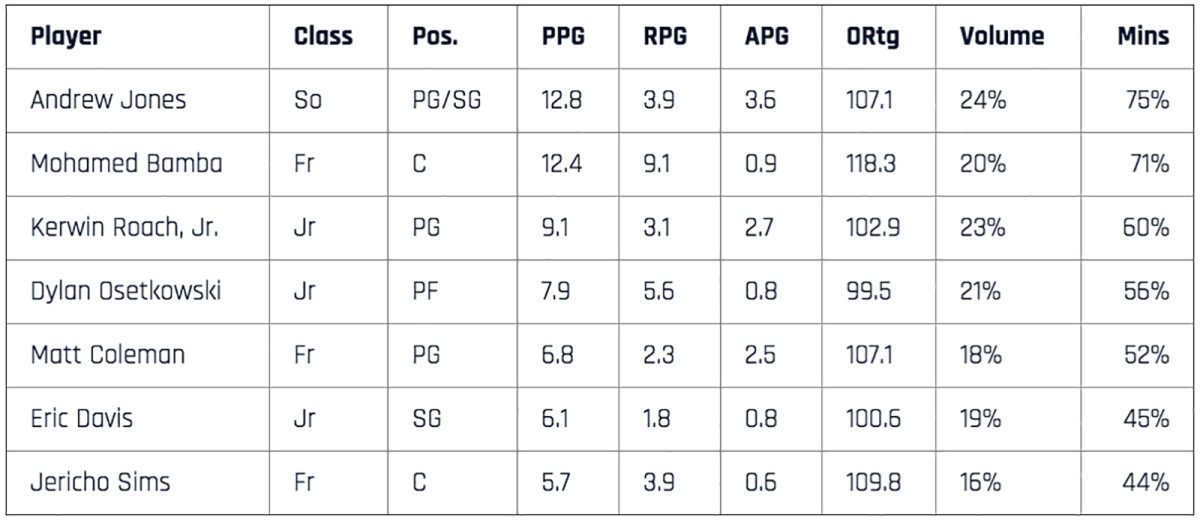Click the Player column header
The height and width of the screenshot is (521, 1200).
click(x=66, y=37)
